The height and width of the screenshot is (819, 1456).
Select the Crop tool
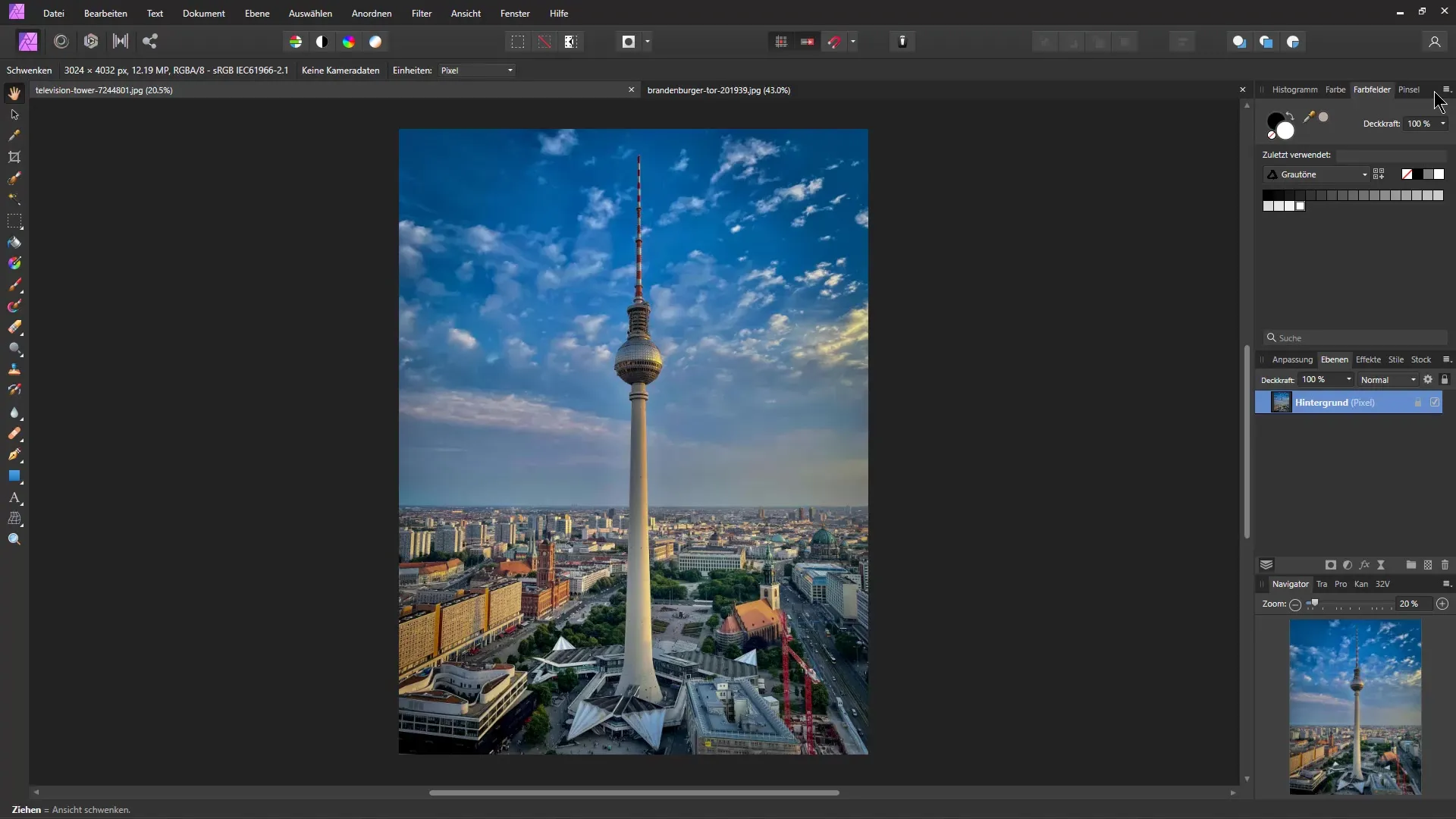click(14, 157)
